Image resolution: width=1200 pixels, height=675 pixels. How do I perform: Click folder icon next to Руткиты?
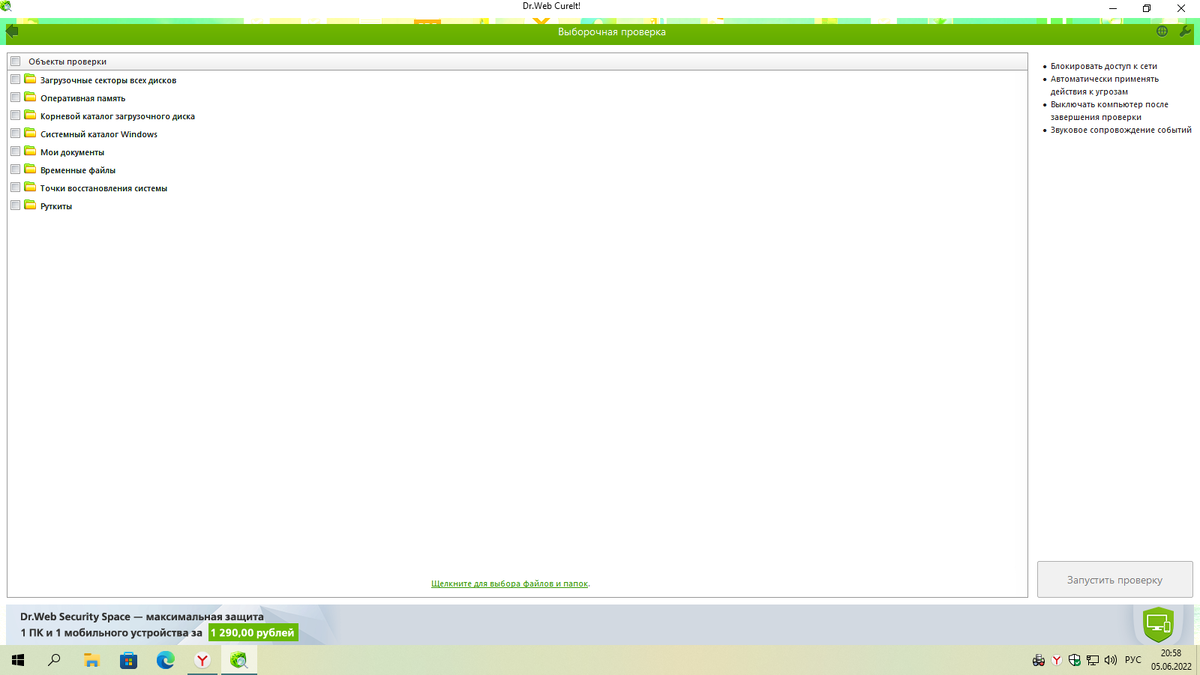(x=30, y=205)
